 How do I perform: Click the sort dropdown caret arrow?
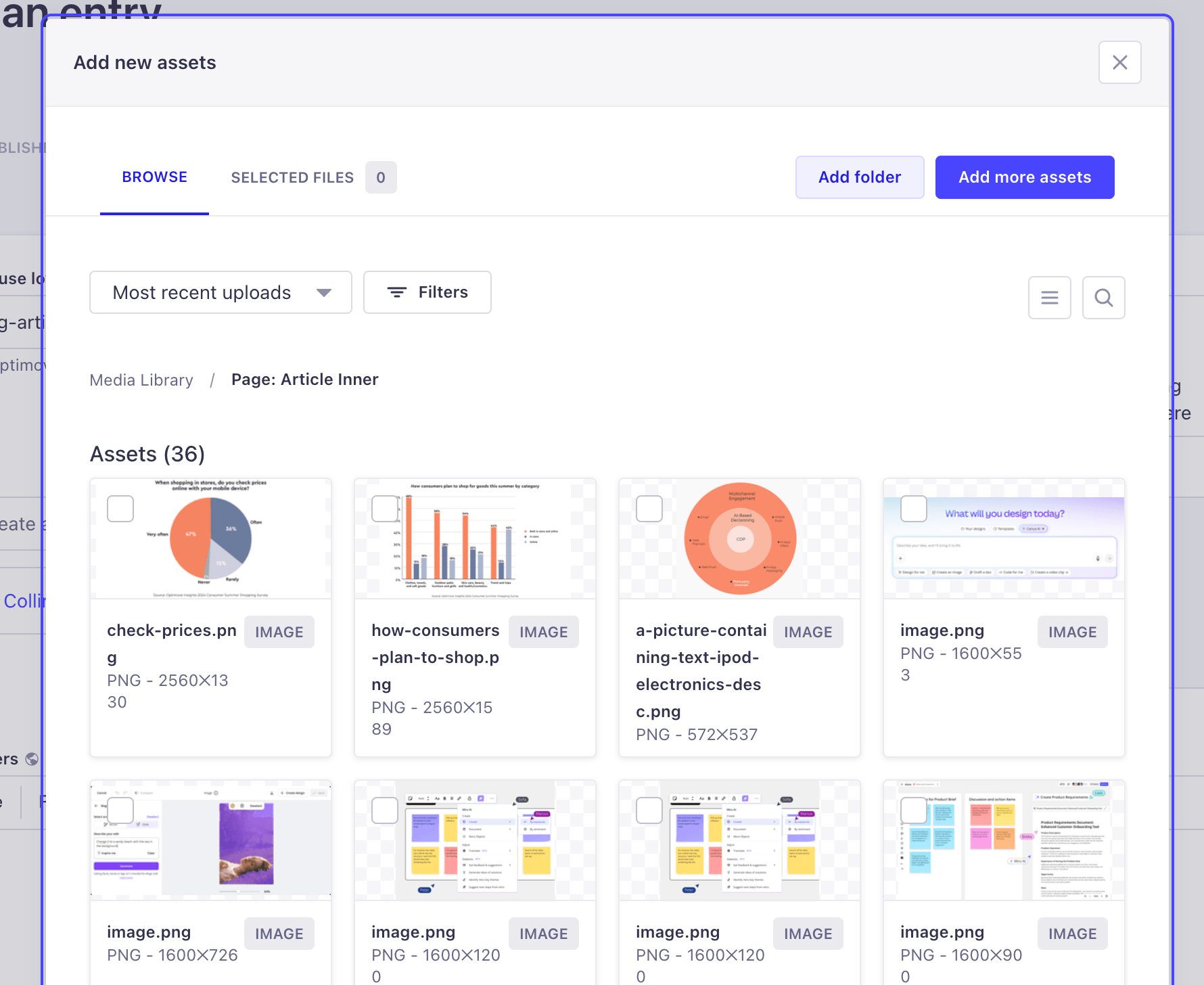[324, 292]
